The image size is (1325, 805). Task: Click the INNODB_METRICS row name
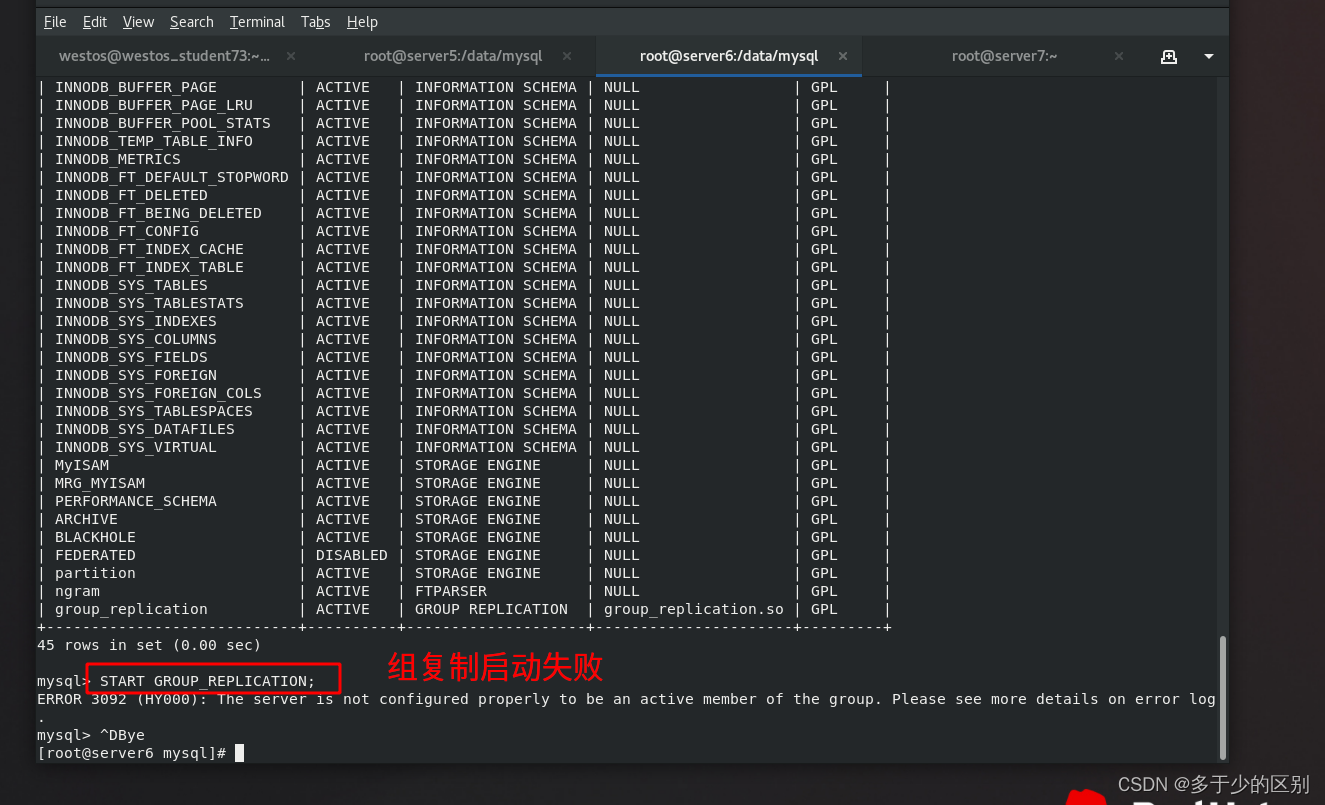tap(118, 159)
